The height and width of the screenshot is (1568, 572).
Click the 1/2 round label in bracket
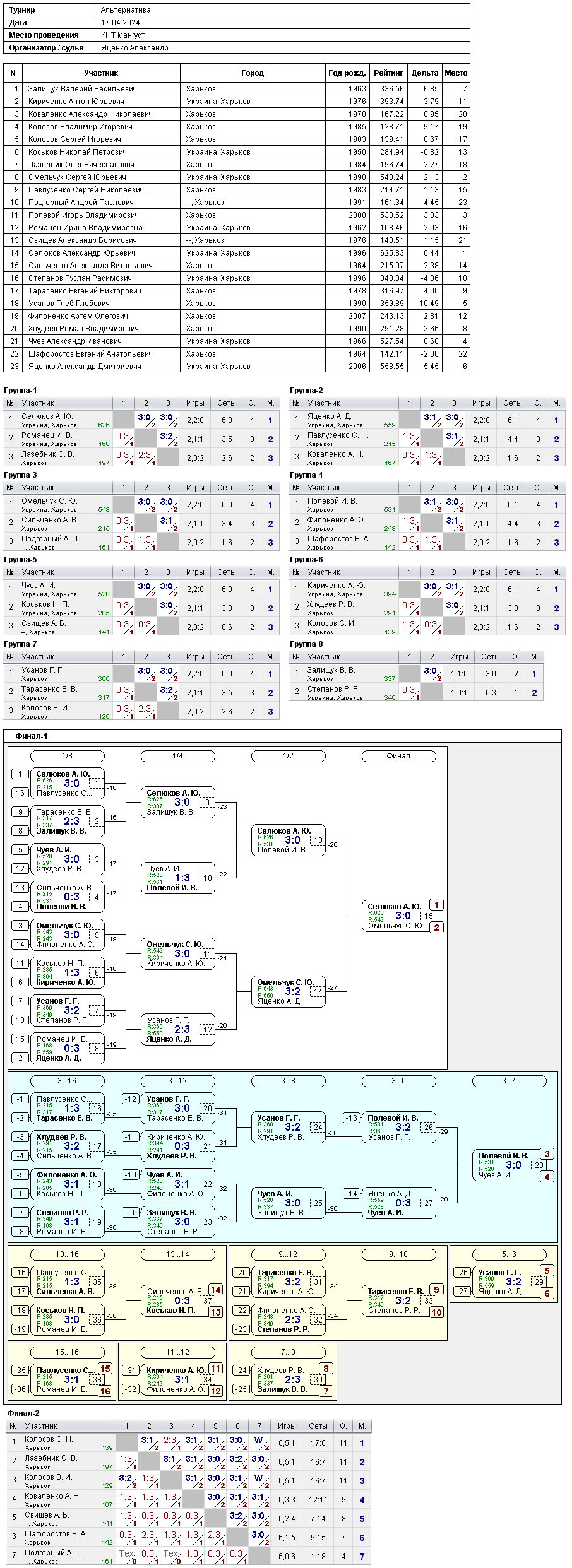pos(288,756)
